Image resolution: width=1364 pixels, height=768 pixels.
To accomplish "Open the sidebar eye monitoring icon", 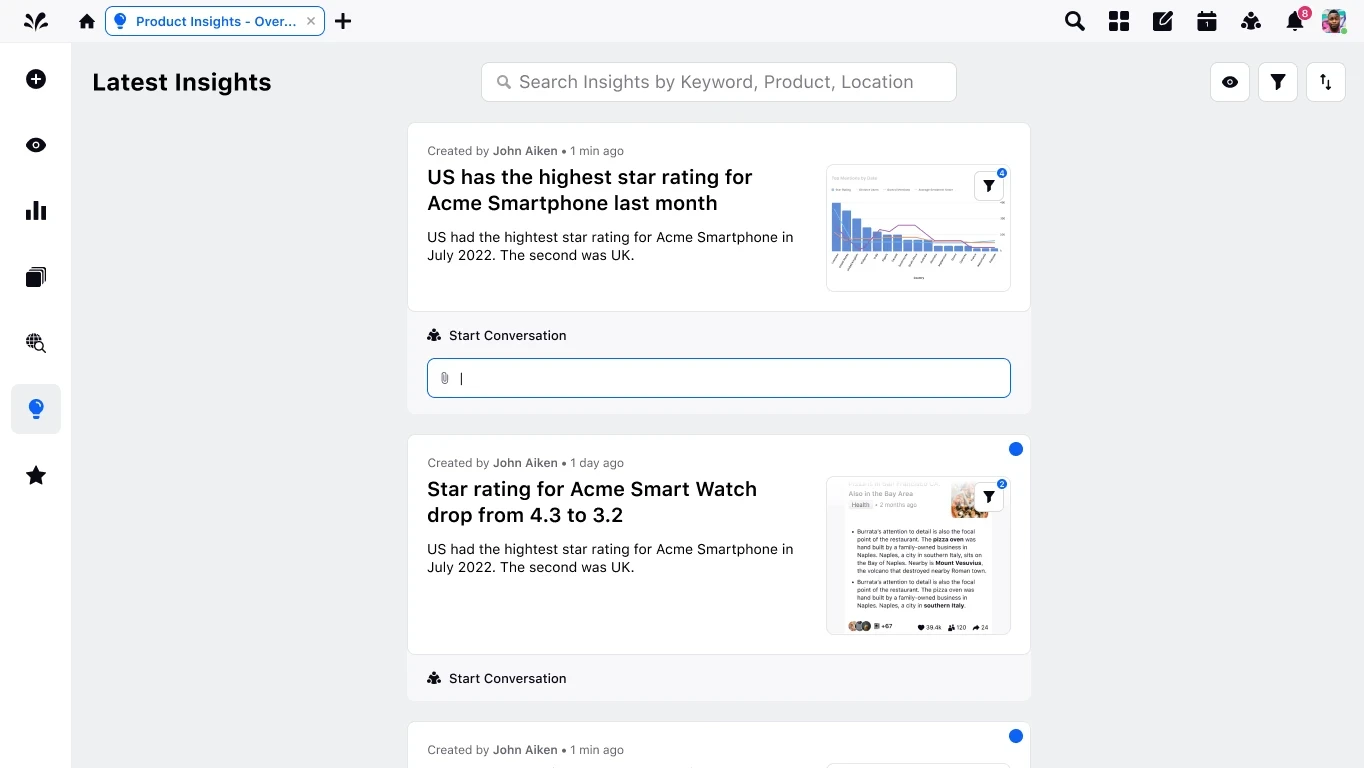I will point(36,145).
